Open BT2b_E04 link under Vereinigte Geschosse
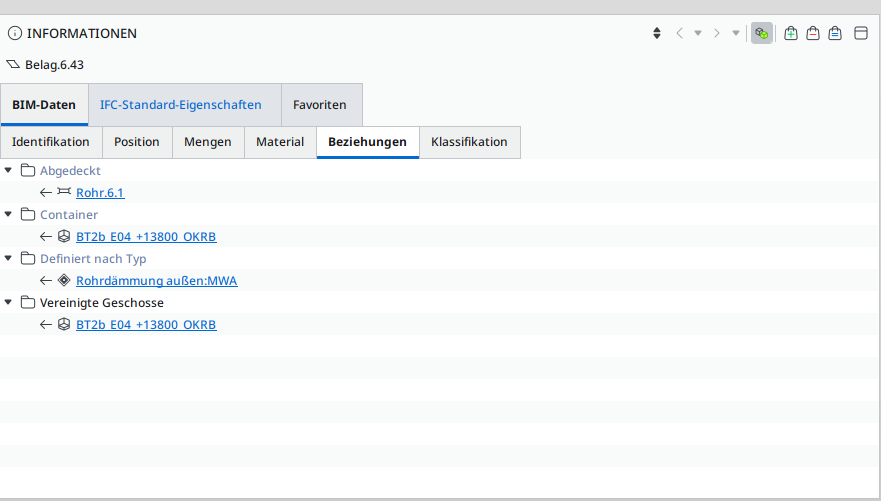This screenshot has width=881, height=501. click(x=146, y=325)
